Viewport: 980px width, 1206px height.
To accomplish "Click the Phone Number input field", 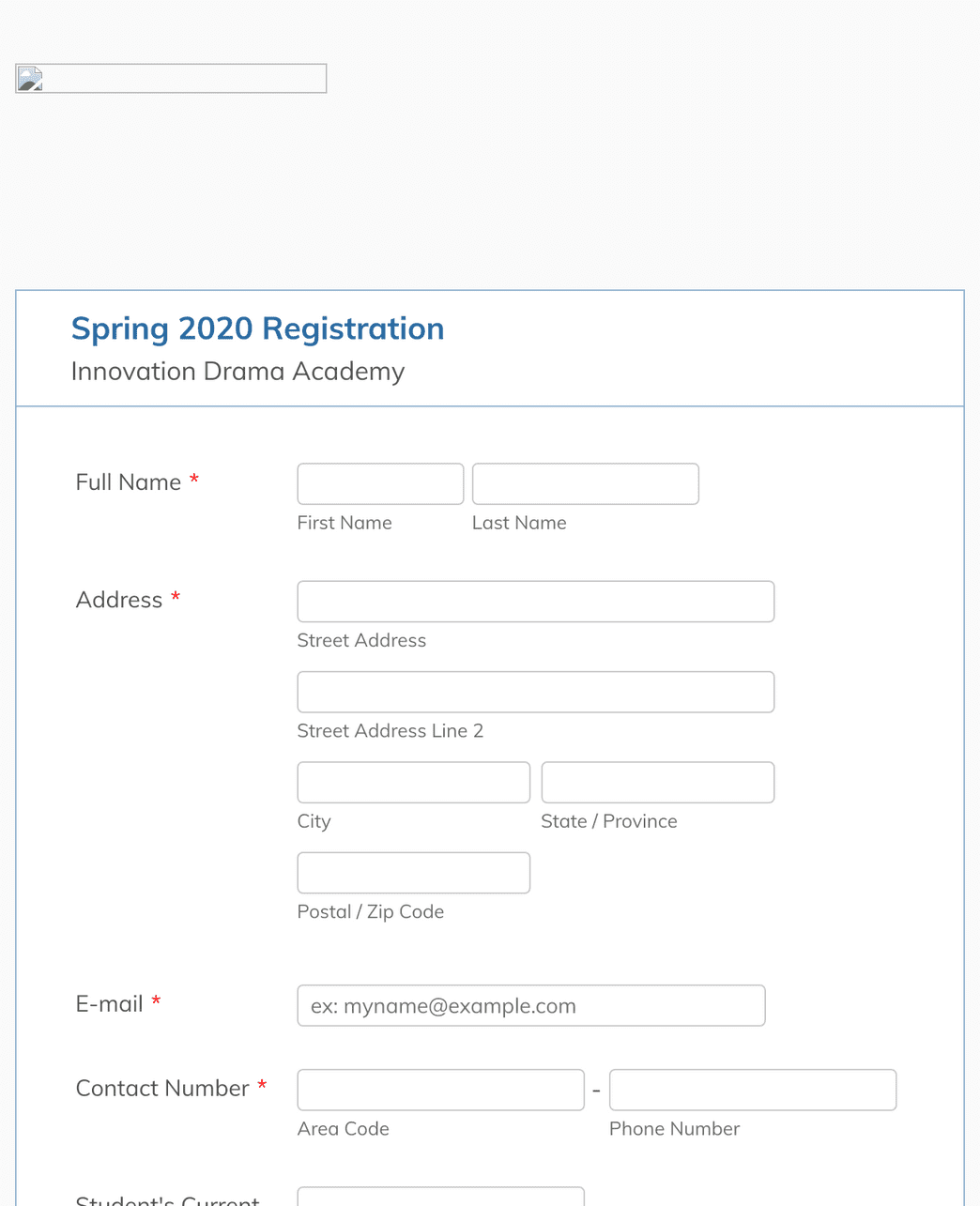I will (752, 1090).
